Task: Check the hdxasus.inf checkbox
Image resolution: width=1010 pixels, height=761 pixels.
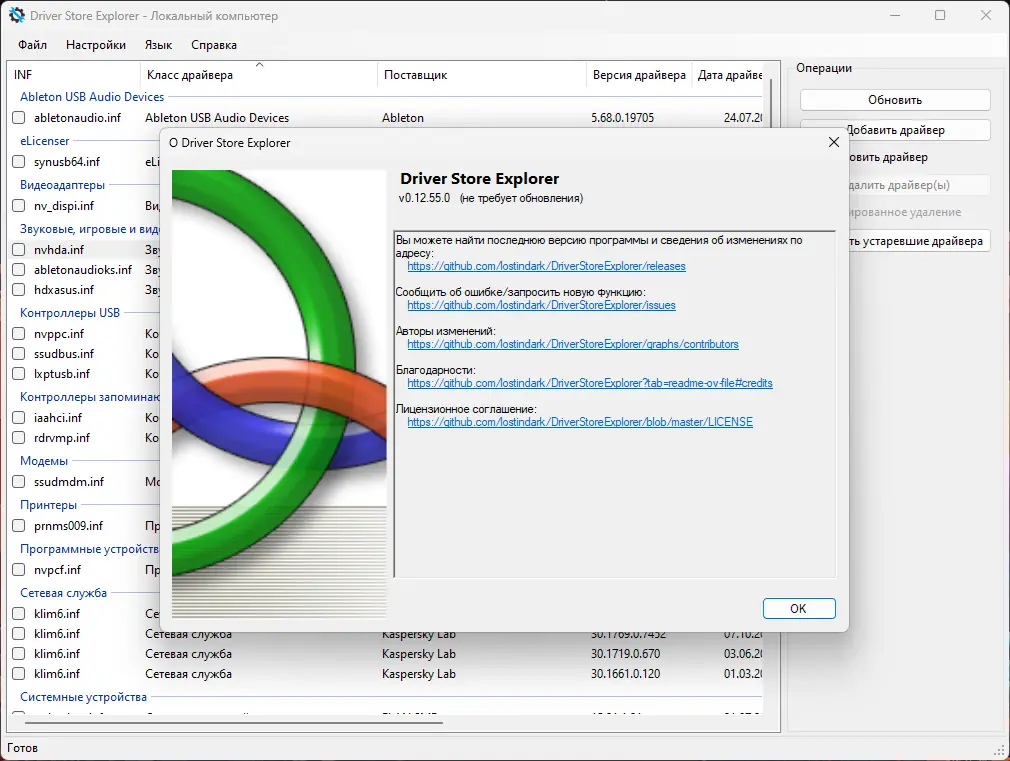Action: tap(19, 289)
